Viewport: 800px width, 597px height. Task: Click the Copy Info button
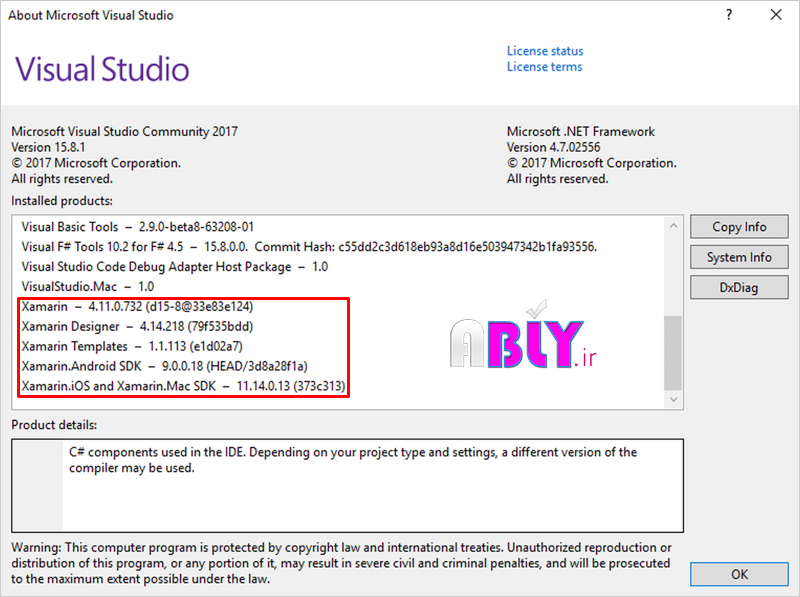pos(739,227)
